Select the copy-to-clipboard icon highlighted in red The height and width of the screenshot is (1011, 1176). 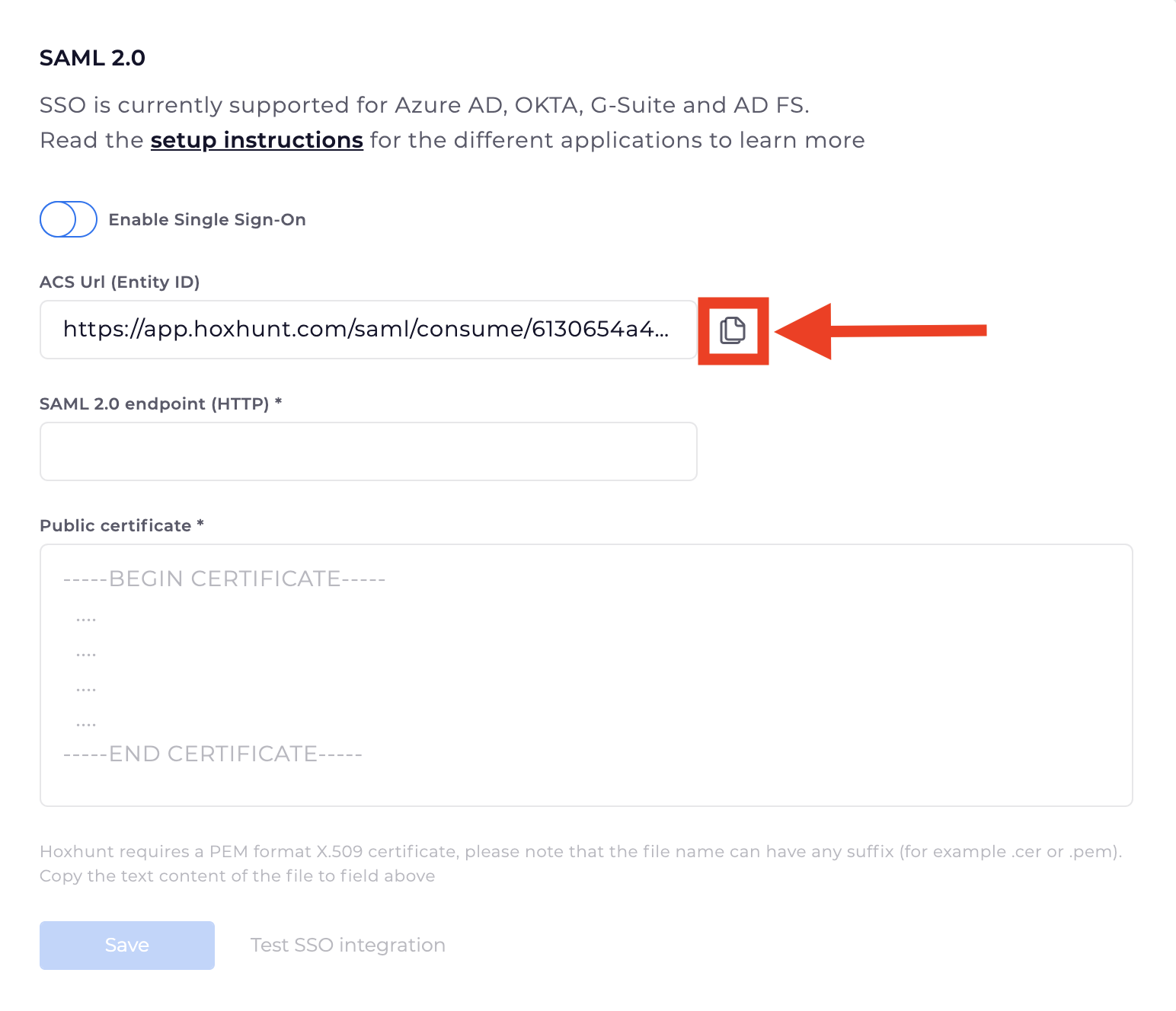(x=732, y=330)
